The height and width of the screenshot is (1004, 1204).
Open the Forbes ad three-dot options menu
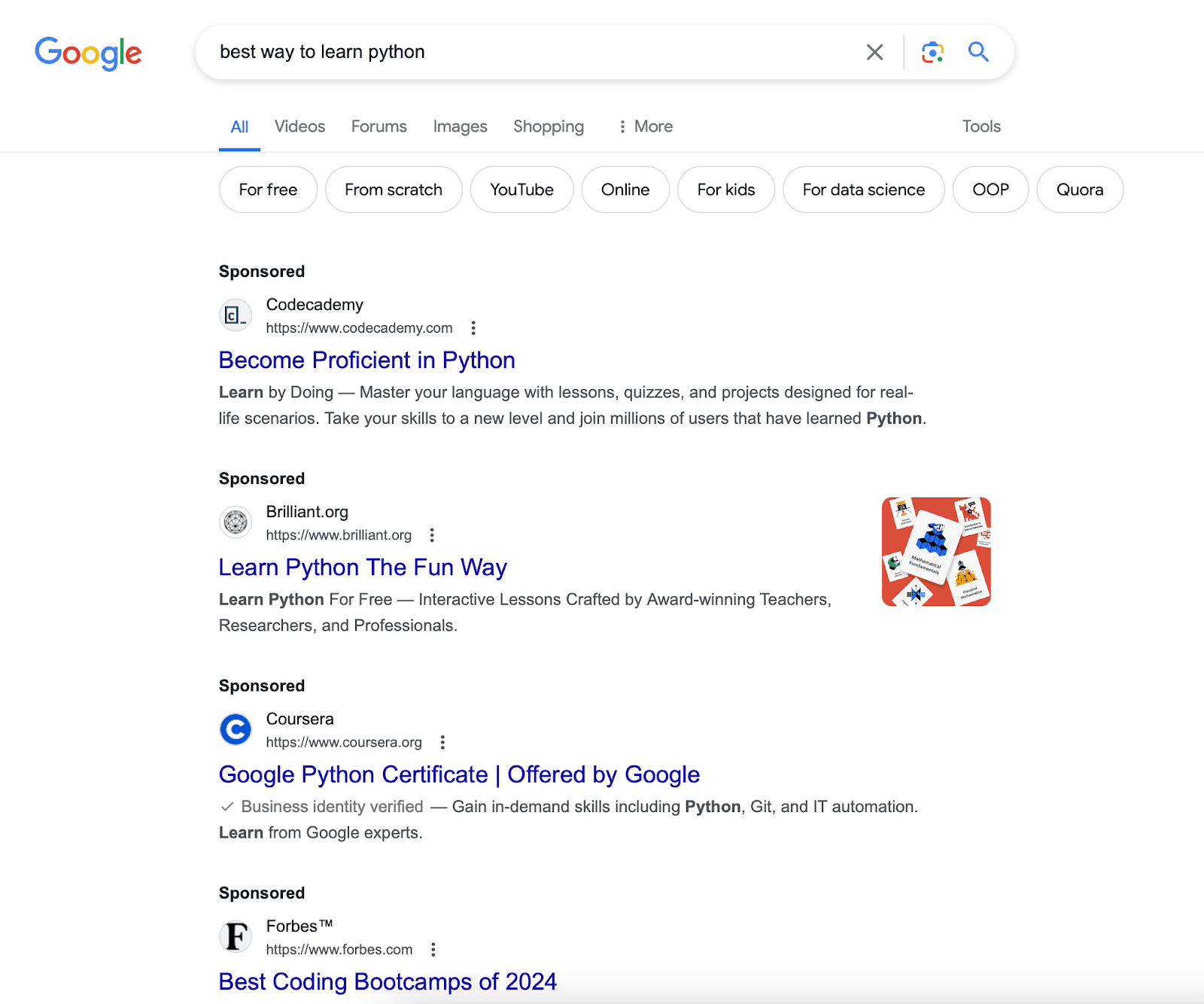pyautogui.click(x=433, y=949)
